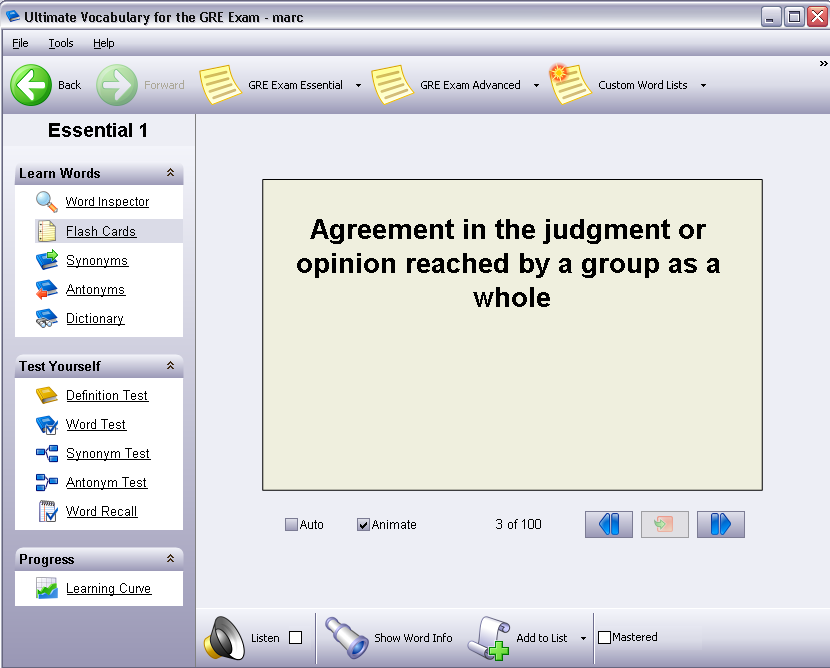This screenshot has height=668, width=830.
Task: Open the Tools menu
Action: tap(61, 43)
